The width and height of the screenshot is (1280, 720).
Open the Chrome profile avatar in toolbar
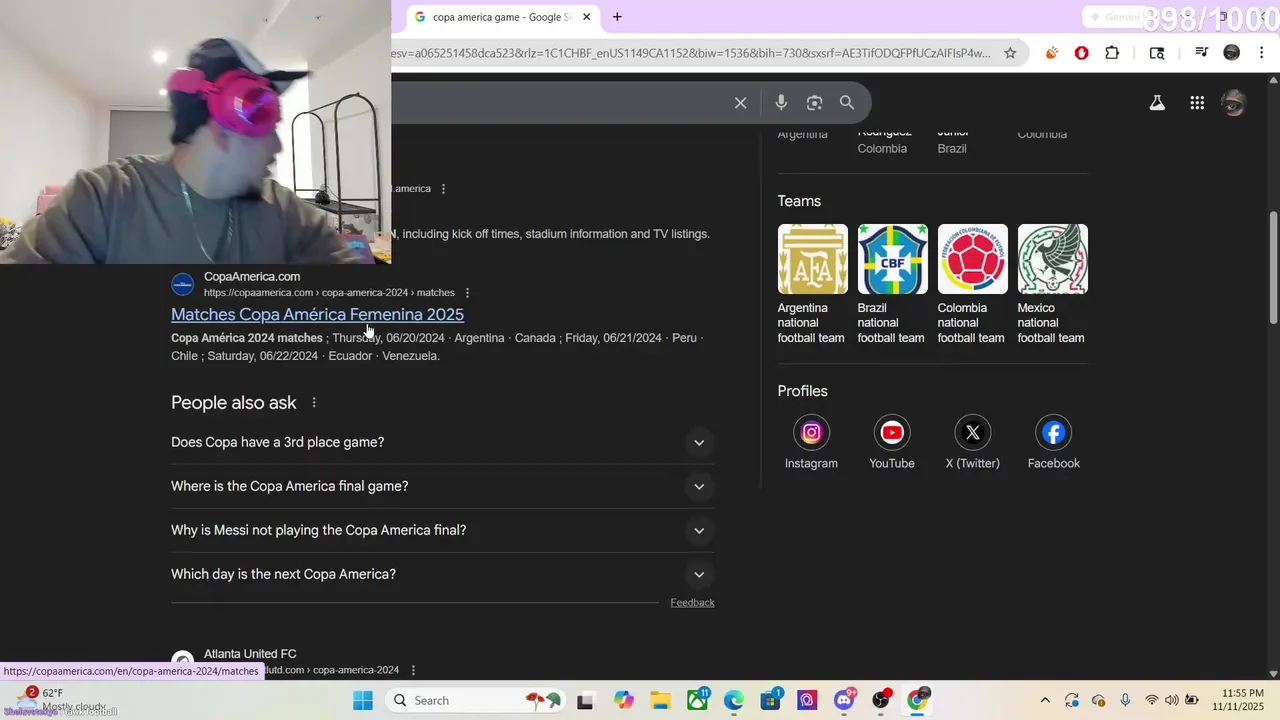tap(1232, 53)
